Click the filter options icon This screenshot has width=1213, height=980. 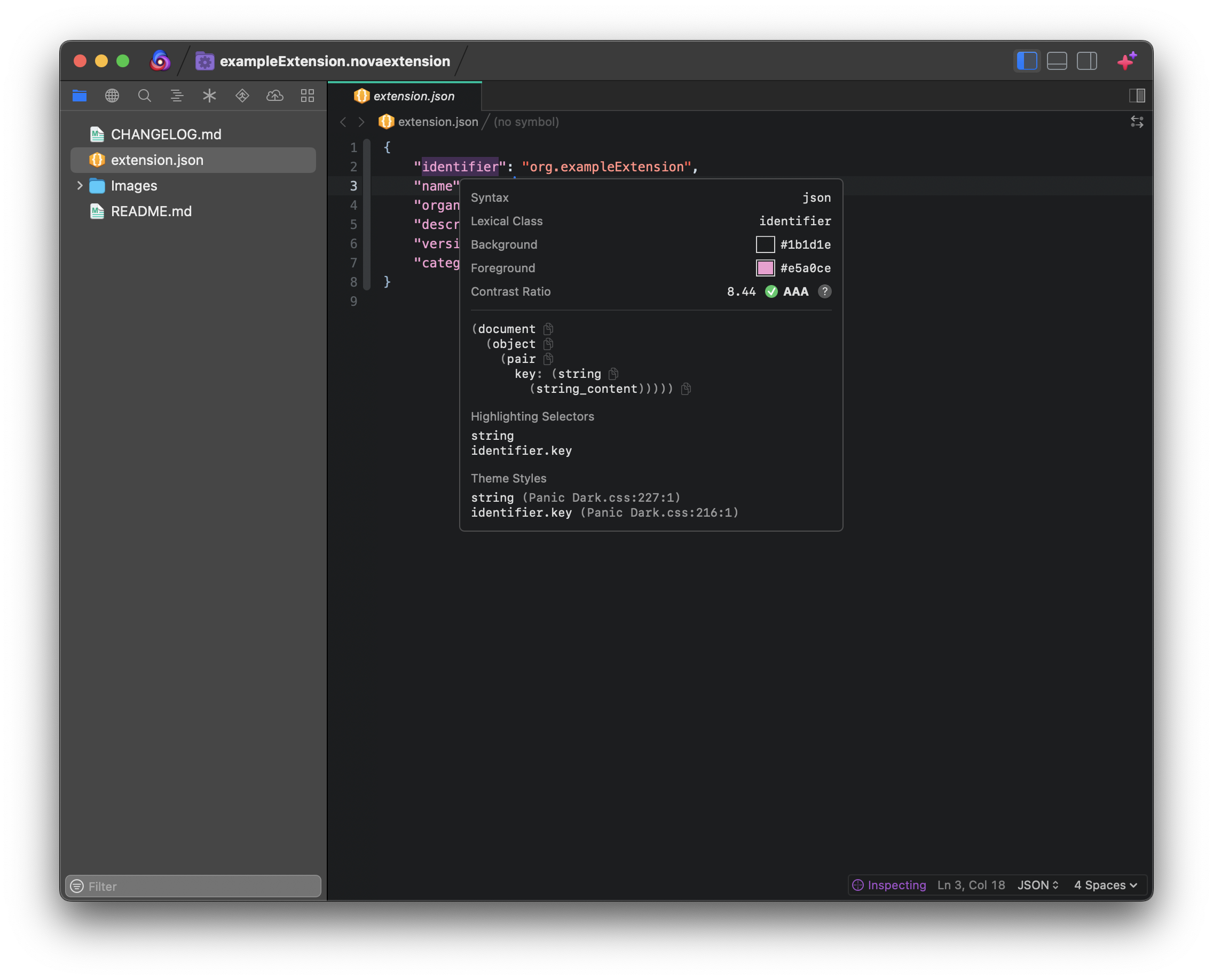(x=77, y=886)
